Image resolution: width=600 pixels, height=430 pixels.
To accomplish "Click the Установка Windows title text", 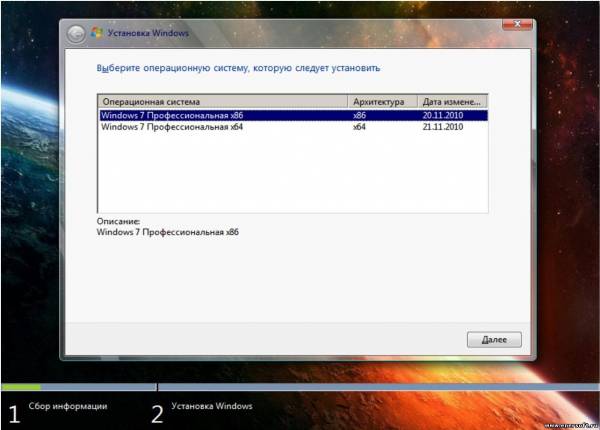I will click(148, 33).
